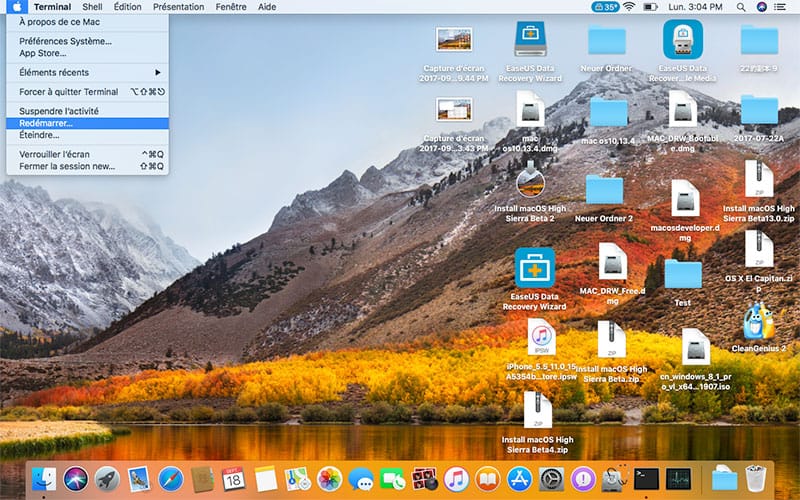Screen dimensions: 800x500
Task: Click Redémarrer... to restart
Action: tap(87, 123)
